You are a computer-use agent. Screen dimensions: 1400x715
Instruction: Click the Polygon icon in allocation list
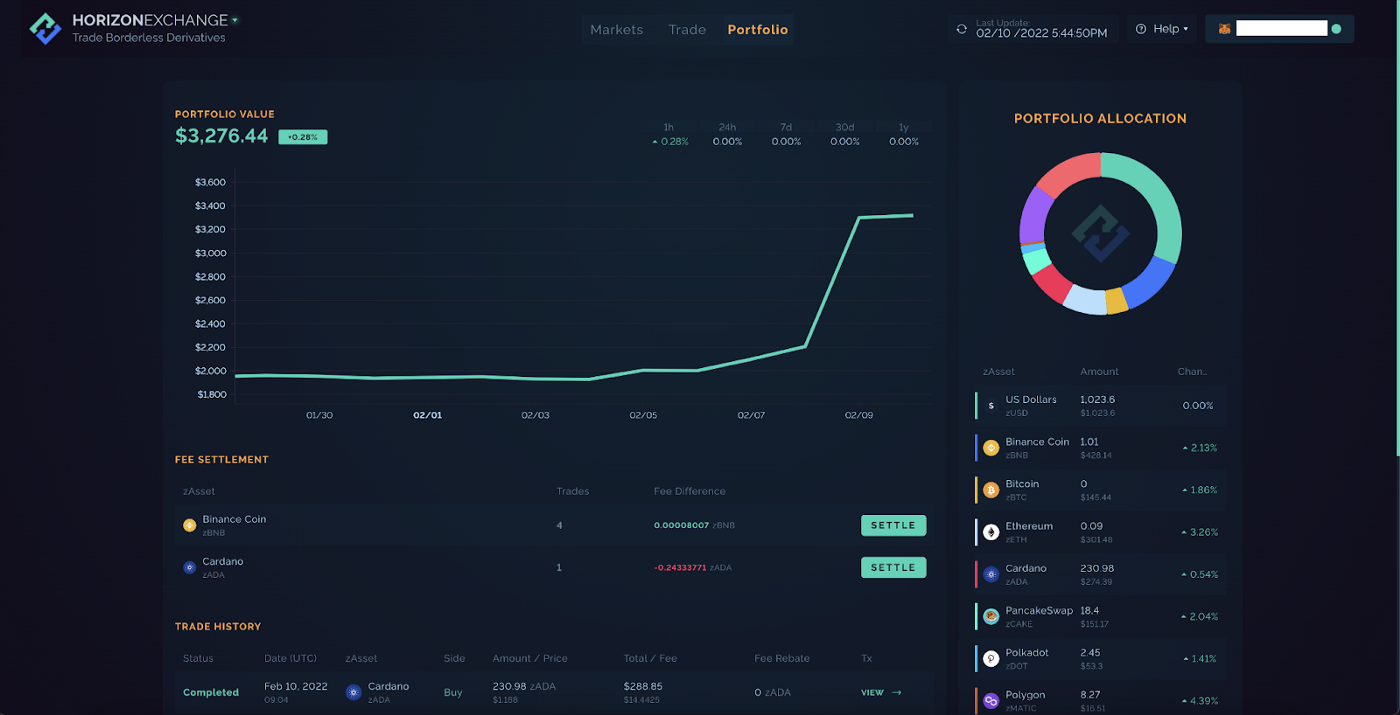click(x=991, y=700)
